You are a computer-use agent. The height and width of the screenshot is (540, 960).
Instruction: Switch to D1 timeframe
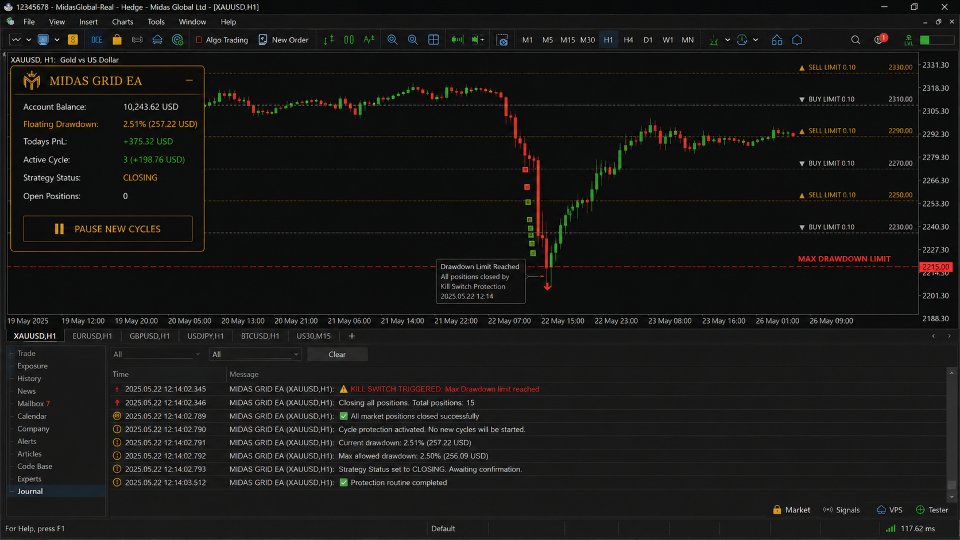[x=648, y=40]
